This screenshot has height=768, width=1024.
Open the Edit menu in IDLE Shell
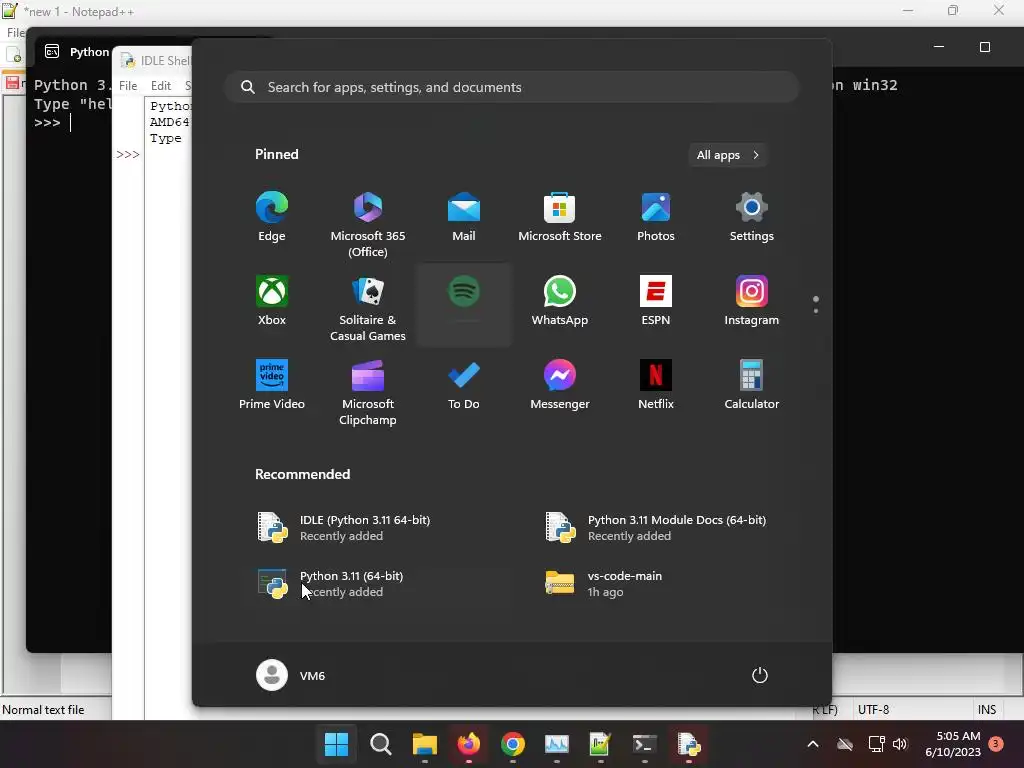click(x=161, y=86)
